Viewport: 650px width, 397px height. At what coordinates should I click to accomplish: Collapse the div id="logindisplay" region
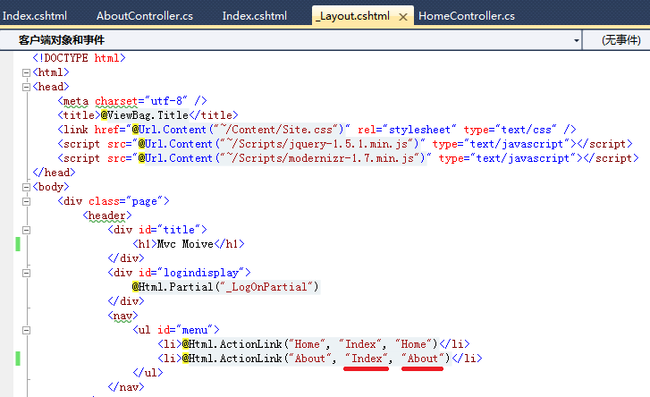tap(26, 274)
